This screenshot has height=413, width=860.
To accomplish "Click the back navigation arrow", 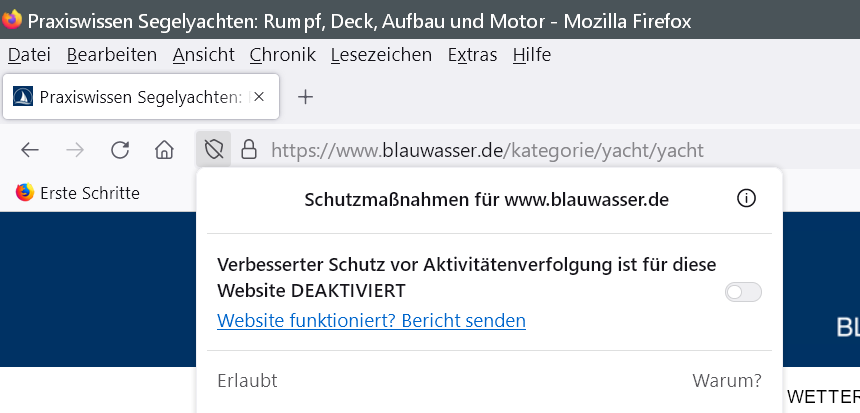I will (30, 150).
